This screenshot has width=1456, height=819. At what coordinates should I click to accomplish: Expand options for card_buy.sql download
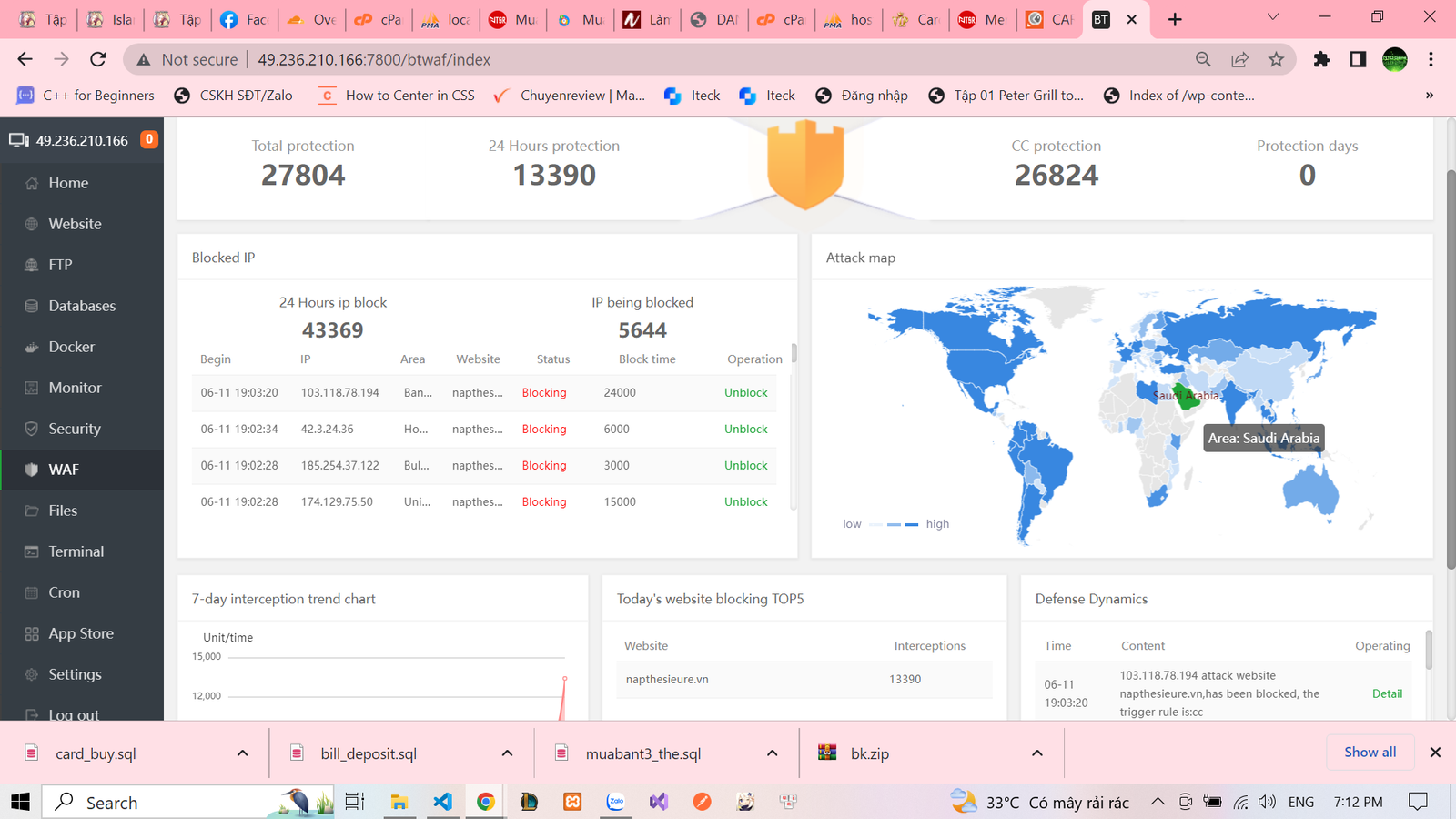coord(243,753)
